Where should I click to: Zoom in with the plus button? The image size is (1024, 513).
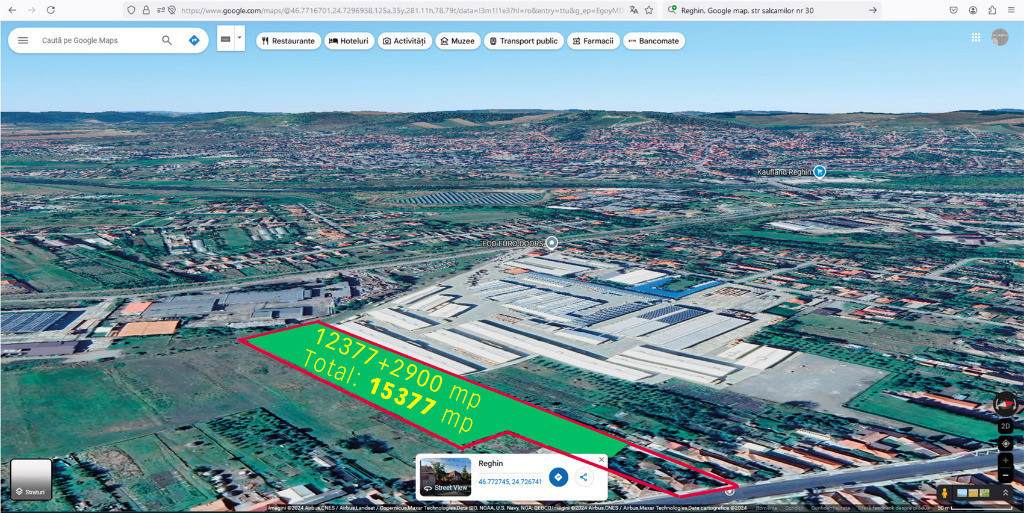(x=1005, y=460)
